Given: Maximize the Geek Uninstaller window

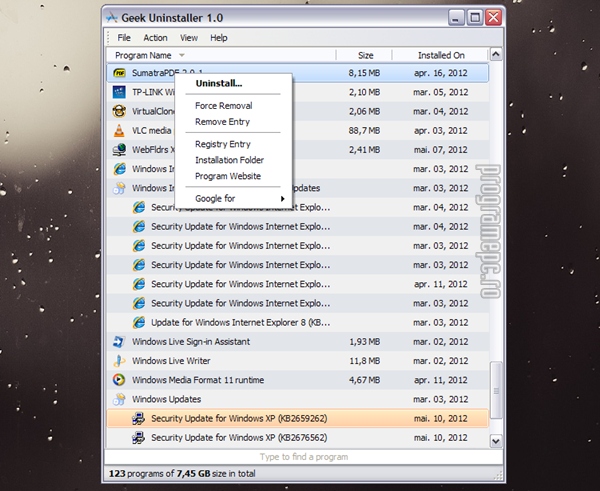Looking at the screenshot, I should point(474,18).
